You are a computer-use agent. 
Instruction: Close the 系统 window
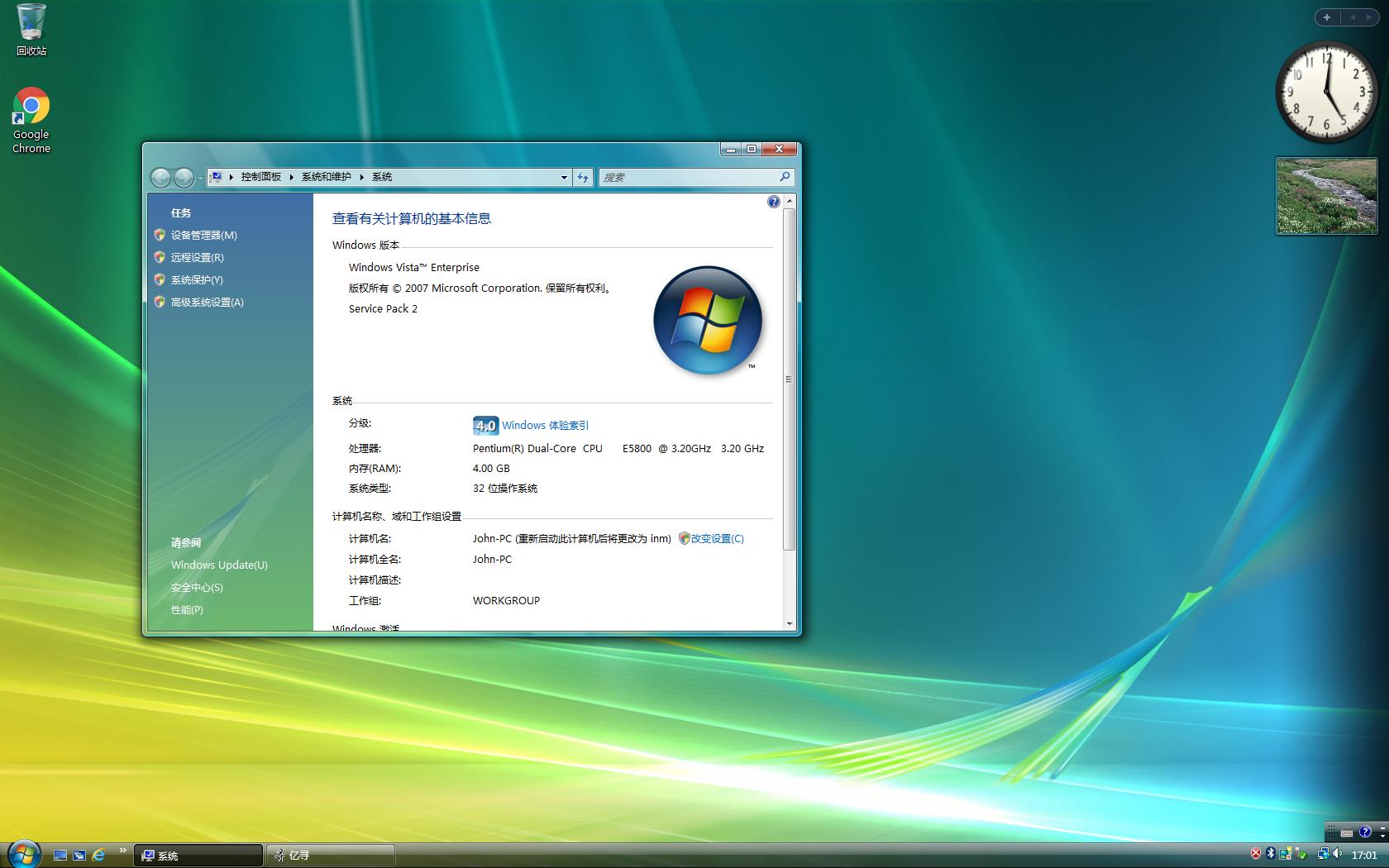pyautogui.click(x=779, y=150)
